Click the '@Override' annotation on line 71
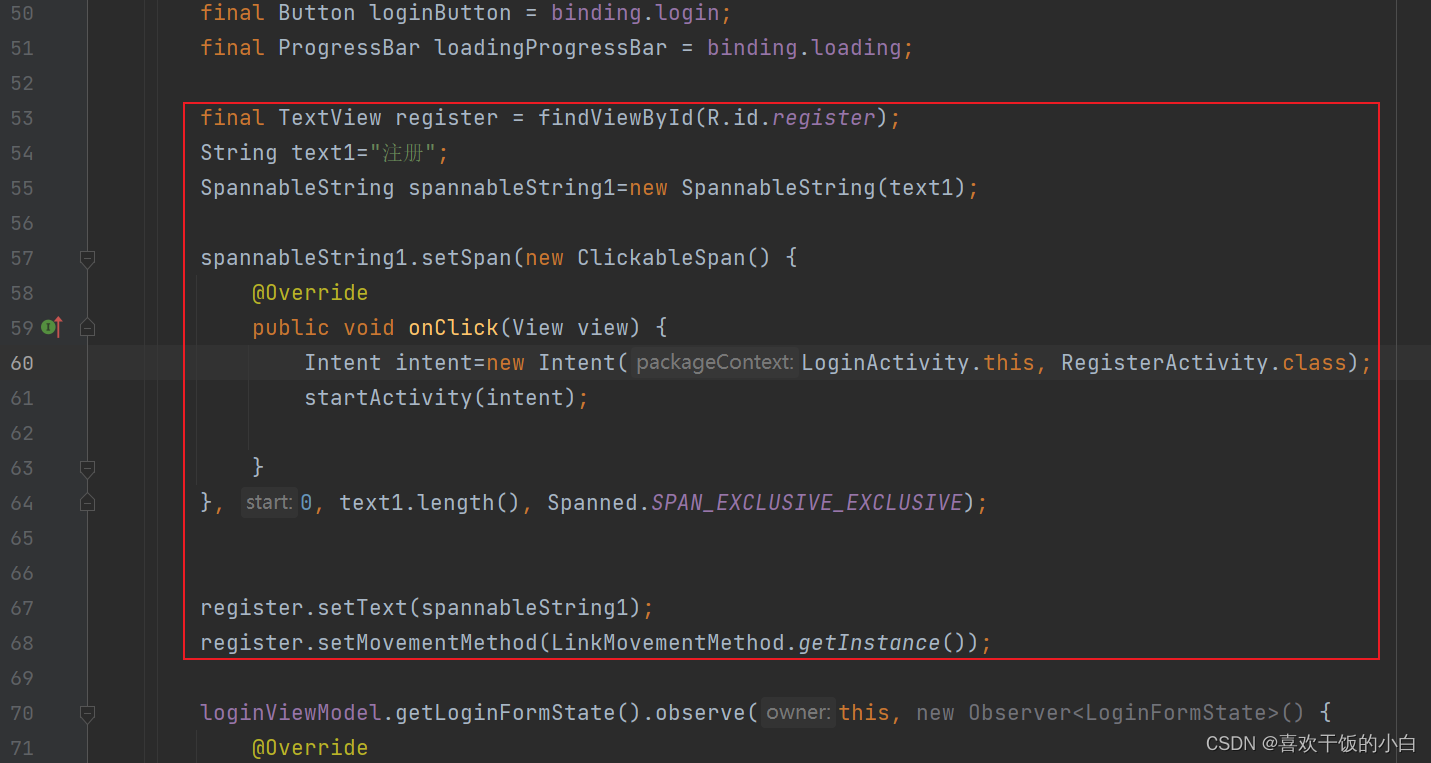1431x763 pixels. [310, 748]
